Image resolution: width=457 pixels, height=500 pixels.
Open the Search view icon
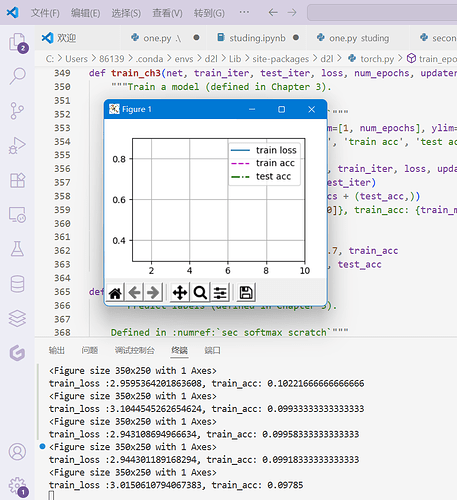(17, 76)
